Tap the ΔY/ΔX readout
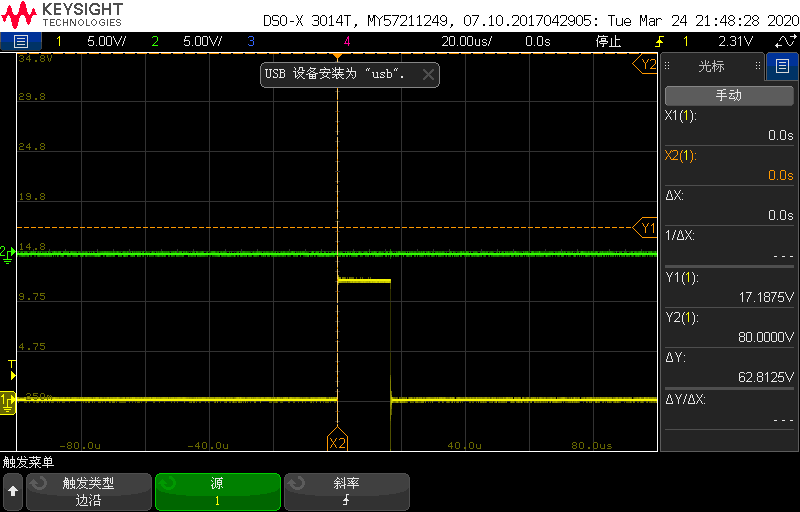This screenshot has height=512, width=800. pyautogui.click(x=729, y=409)
